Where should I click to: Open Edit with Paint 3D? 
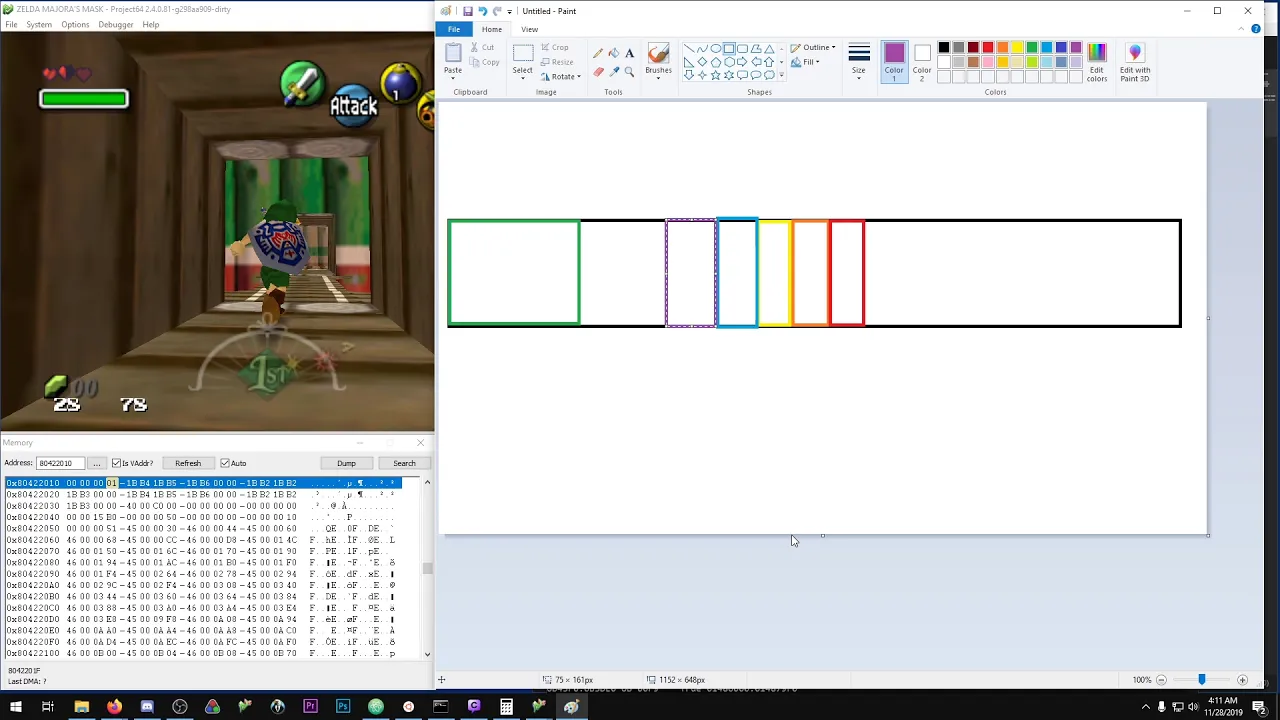(1135, 62)
